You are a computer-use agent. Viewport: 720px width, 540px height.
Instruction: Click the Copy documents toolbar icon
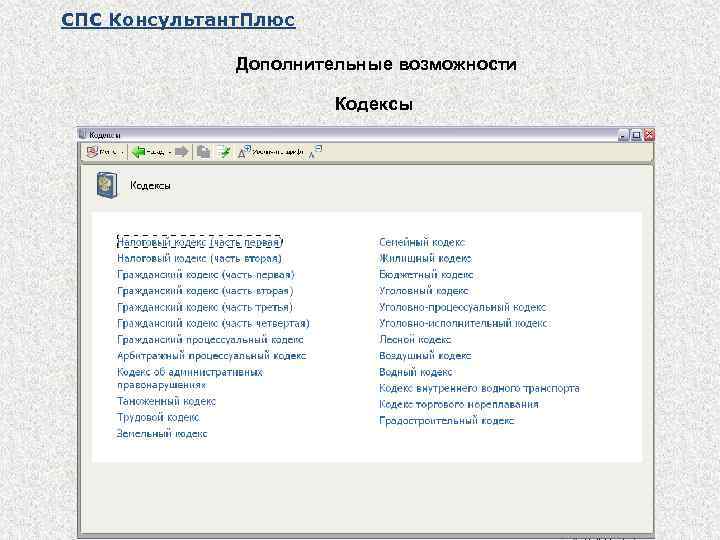tap(203, 152)
